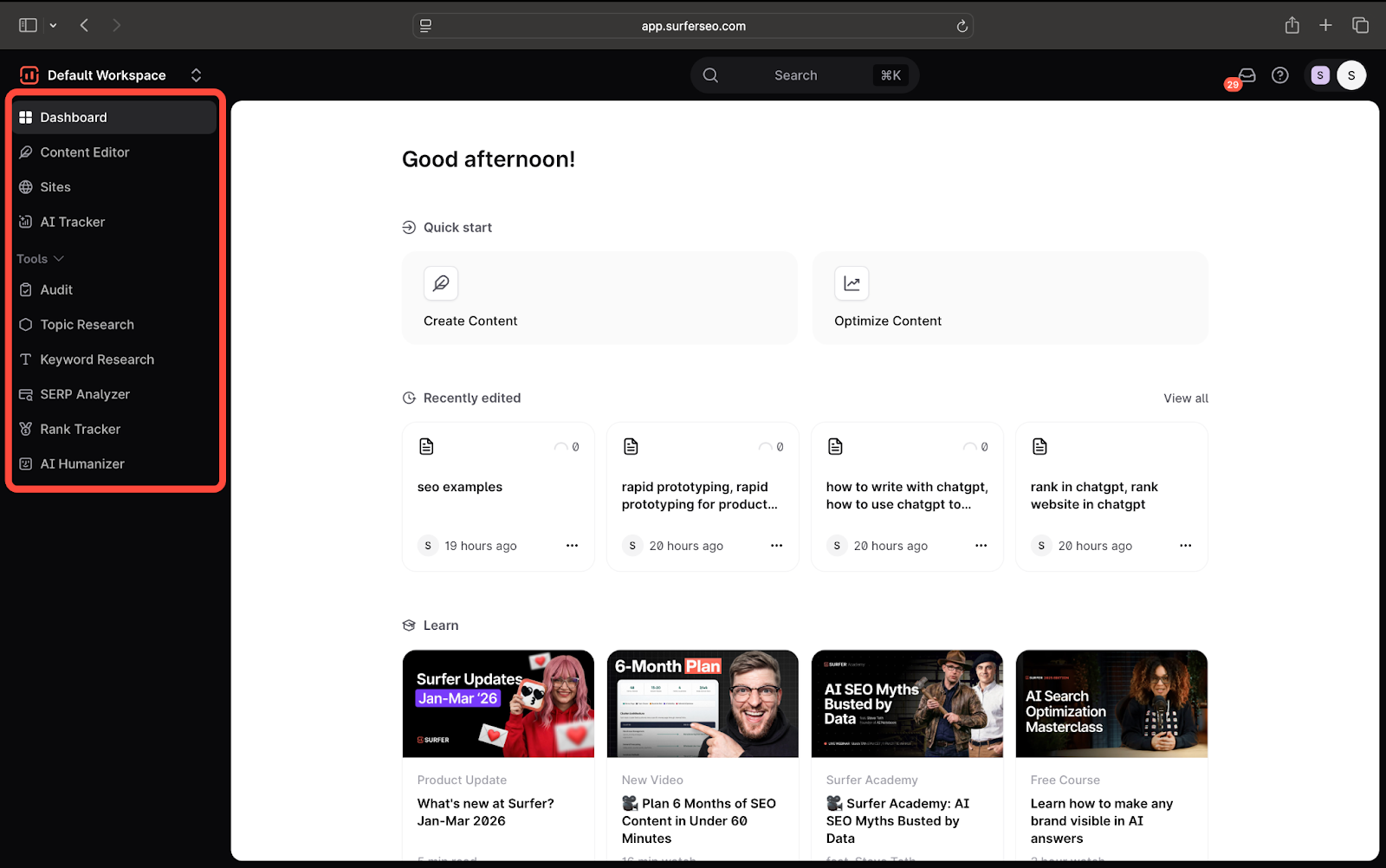This screenshot has height=868, width=1386.
Task: Click View all recently edited
Action: (1185, 398)
